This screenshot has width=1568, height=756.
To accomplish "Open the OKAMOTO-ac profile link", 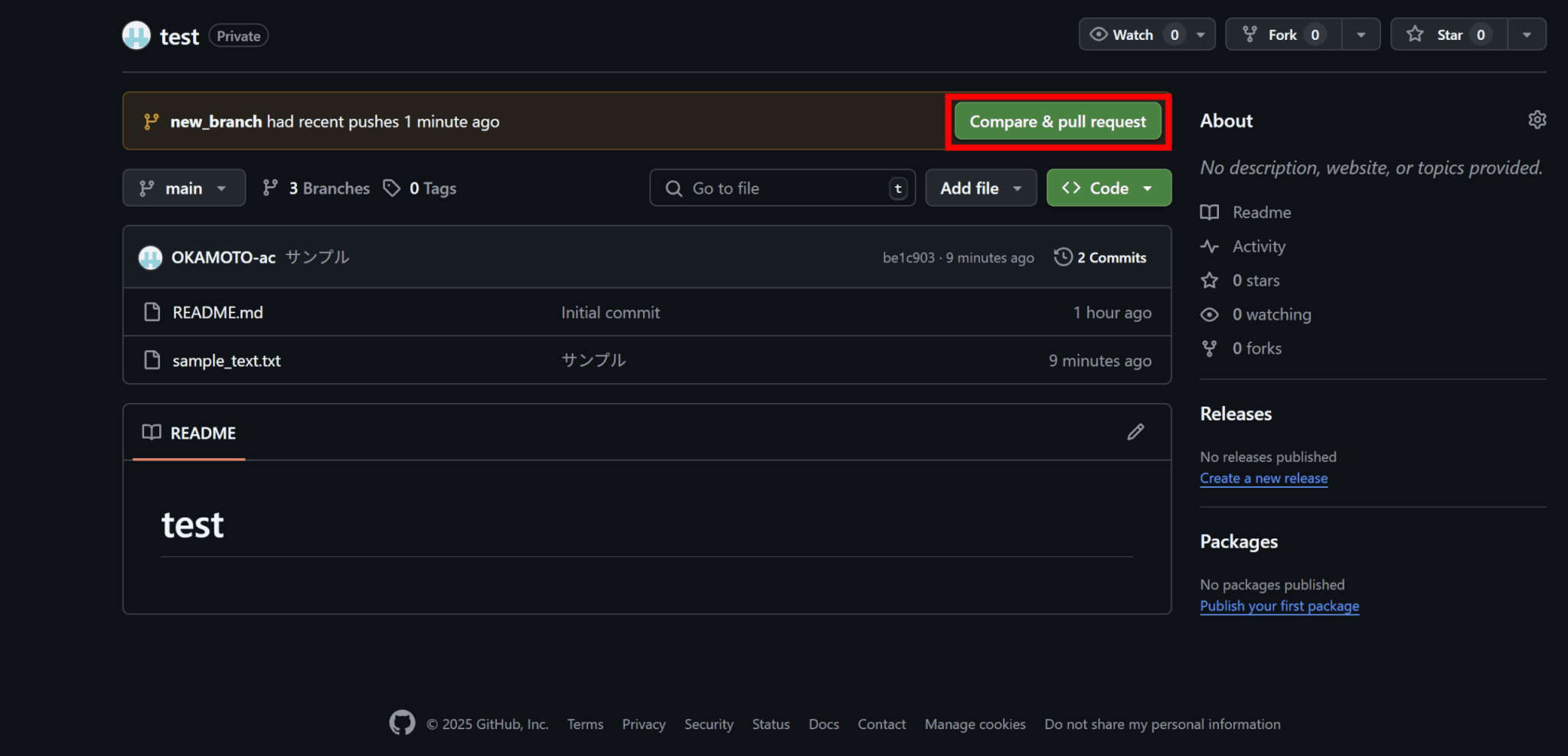I will [224, 257].
